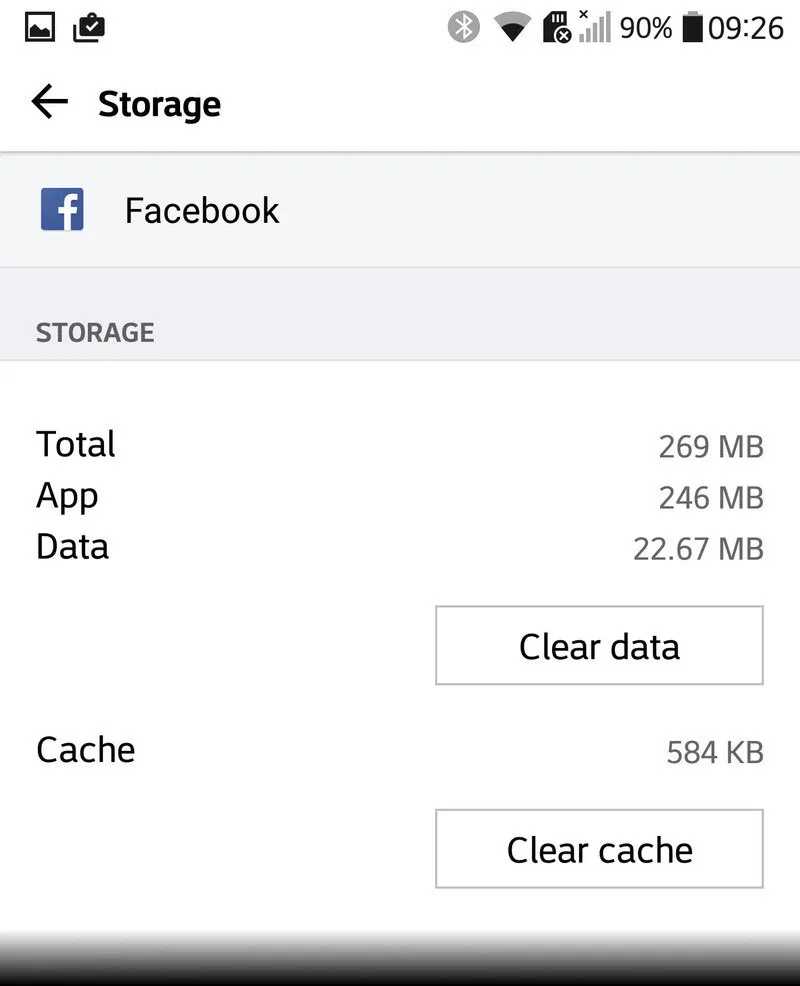Tap the 90% battery percentage
This screenshot has height=986, width=800.
(645, 28)
